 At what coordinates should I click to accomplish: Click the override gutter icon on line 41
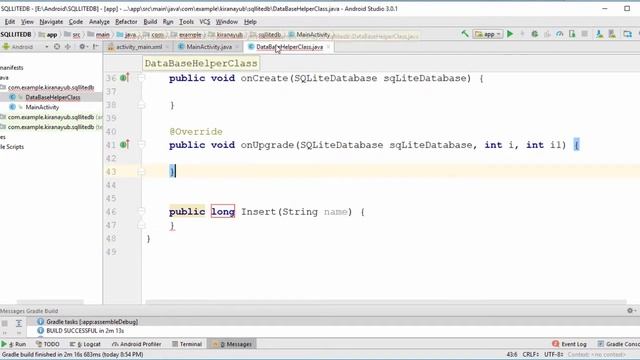124,144
